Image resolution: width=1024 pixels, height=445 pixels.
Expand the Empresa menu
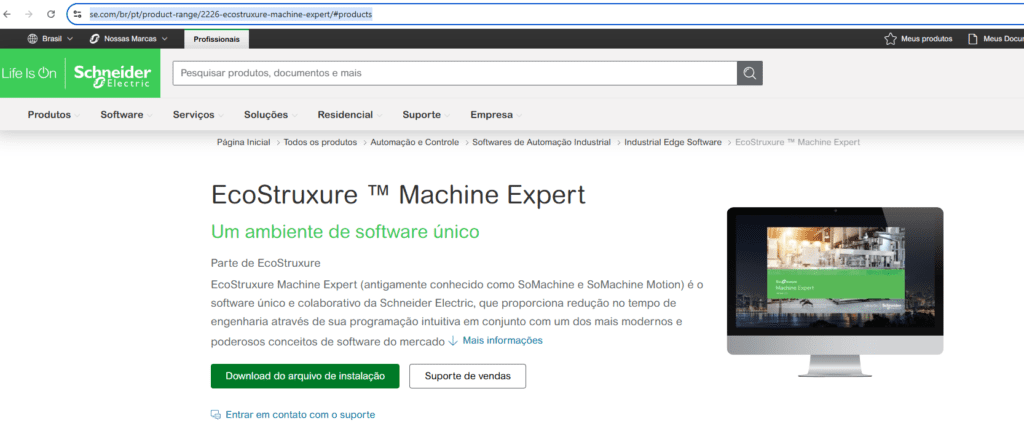pos(496,115)
